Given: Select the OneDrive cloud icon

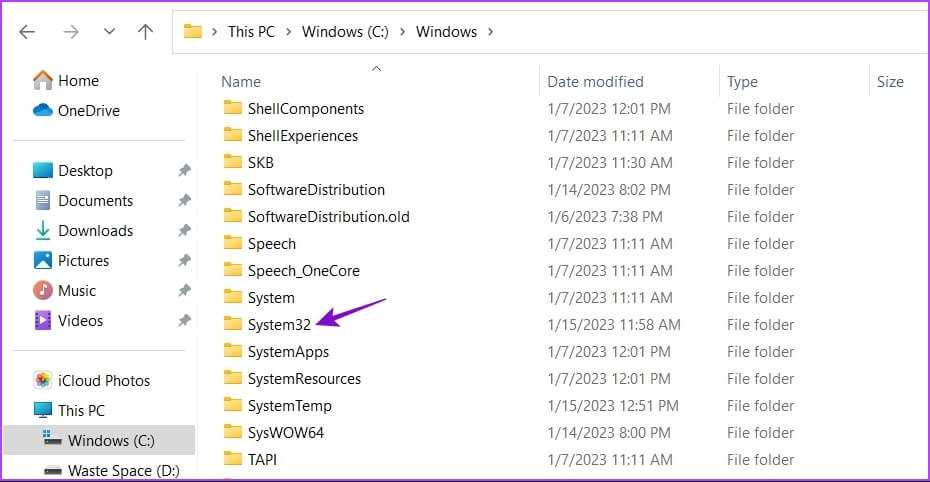Looking at the screenshot, I should coord(43,110).
